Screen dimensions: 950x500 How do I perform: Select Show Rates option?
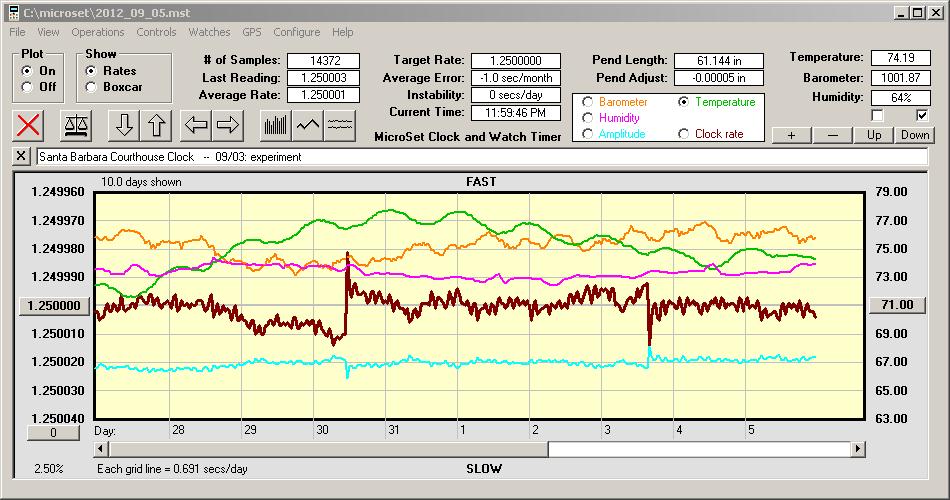coord(91,71)
